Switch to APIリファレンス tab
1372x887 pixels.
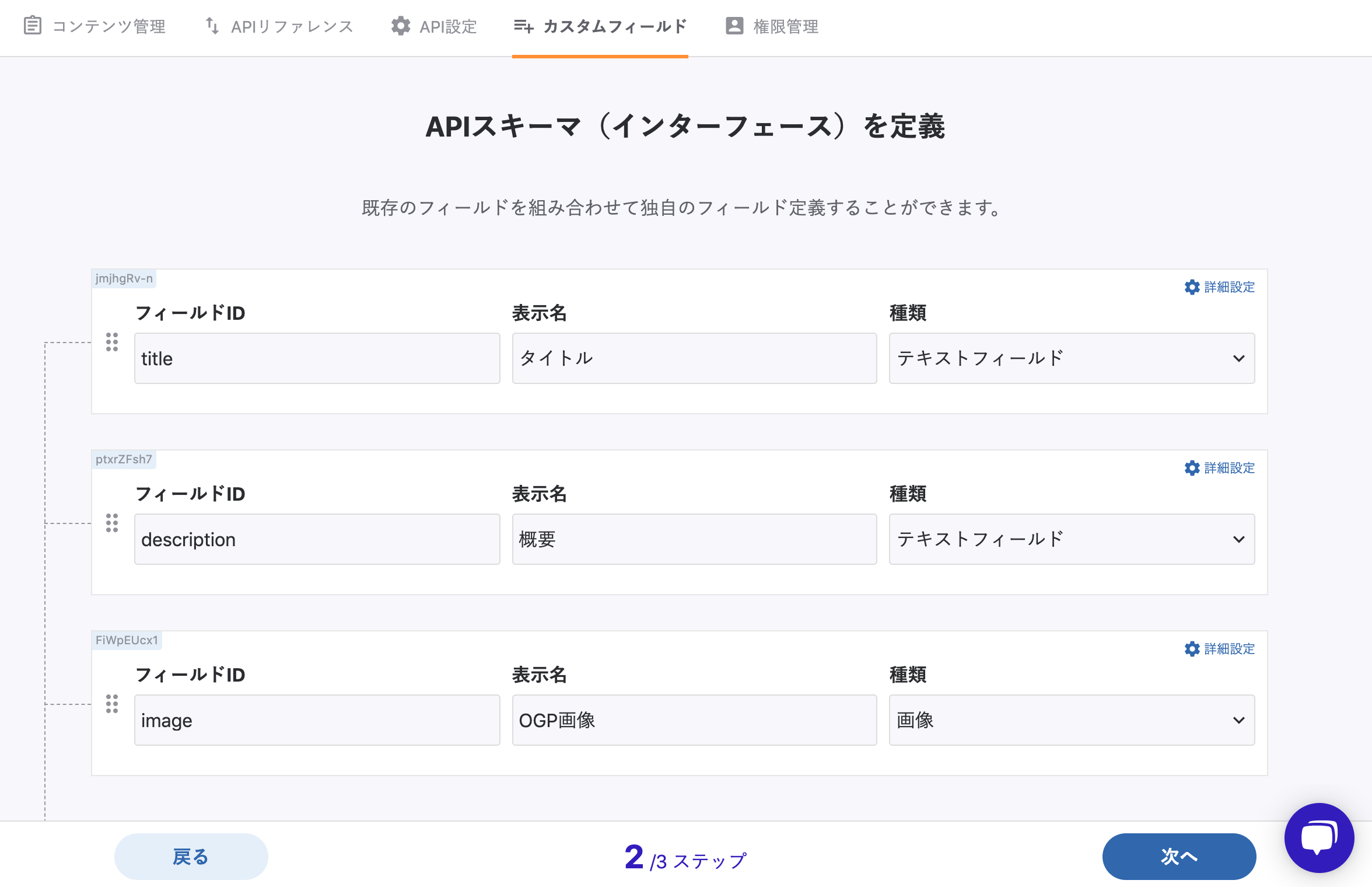pos(279,26)
